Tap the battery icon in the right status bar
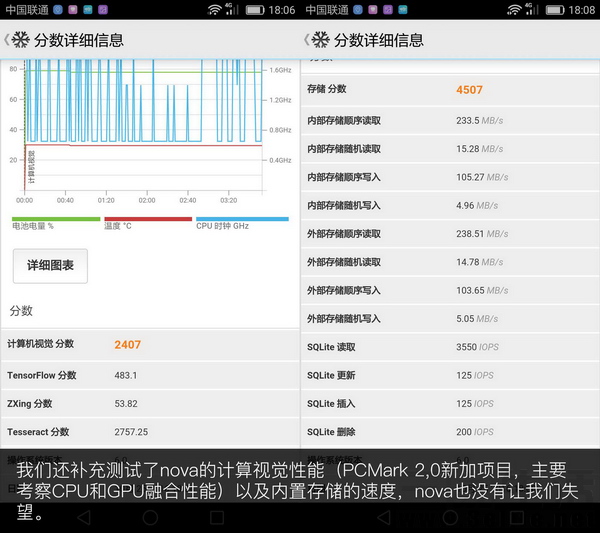The height and width of the screenshot is (533, 600). point(555,10)
